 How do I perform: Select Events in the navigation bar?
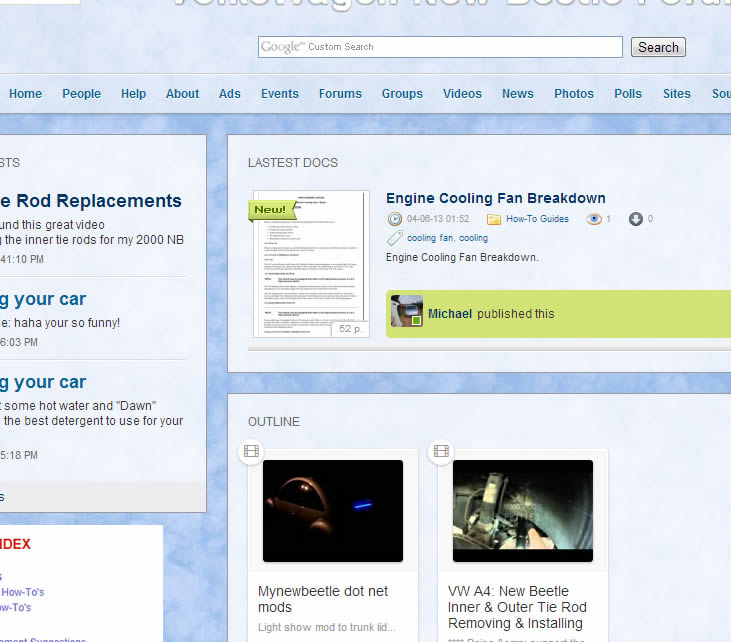click(280, 94)
